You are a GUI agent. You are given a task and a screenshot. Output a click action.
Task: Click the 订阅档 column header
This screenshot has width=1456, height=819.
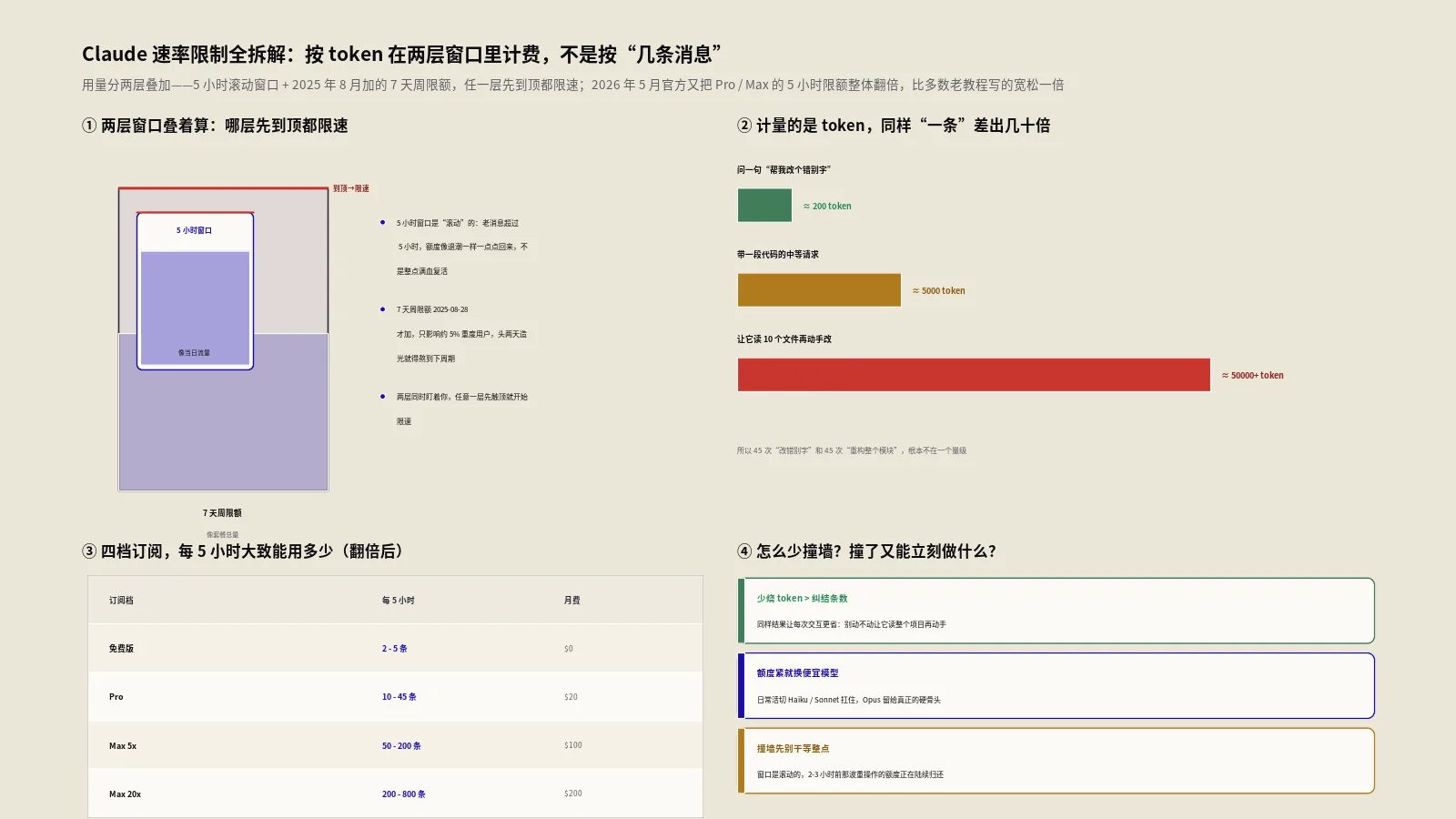(x=121, y=601)
